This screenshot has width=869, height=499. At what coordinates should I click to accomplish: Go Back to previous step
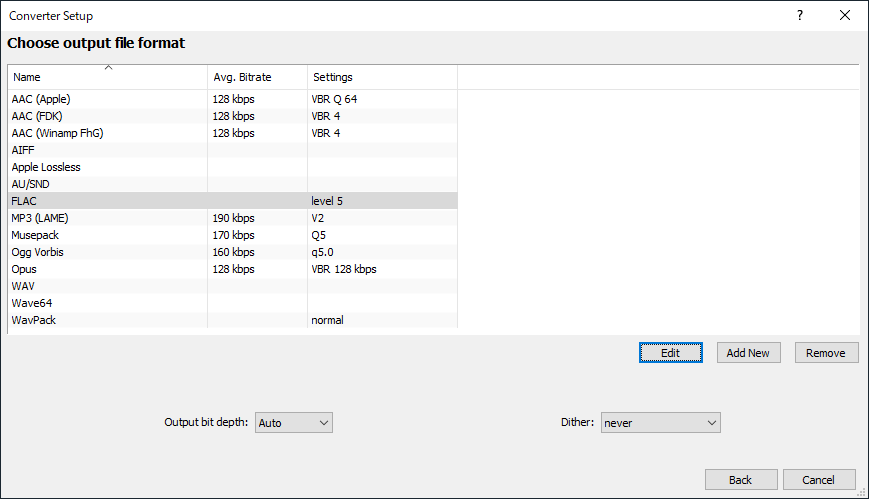click(x=740, y=480)
